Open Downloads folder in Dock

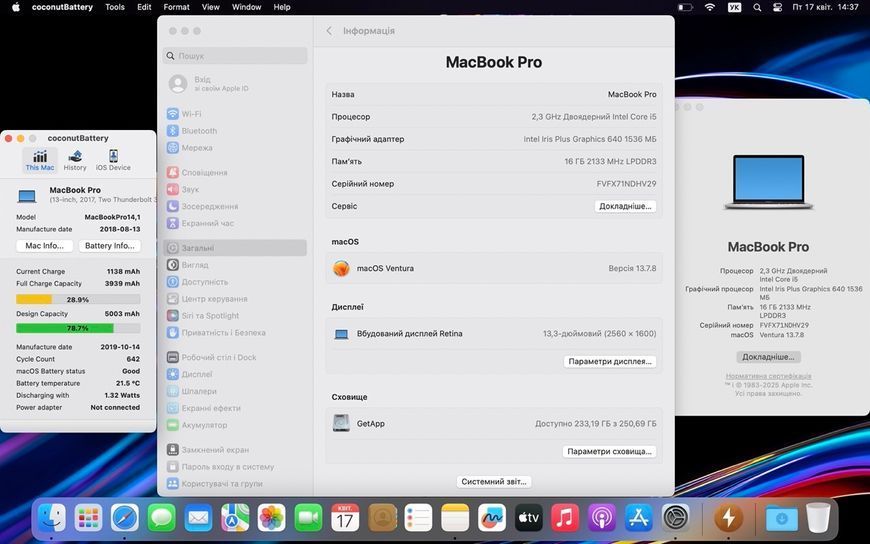pos(781,518)
